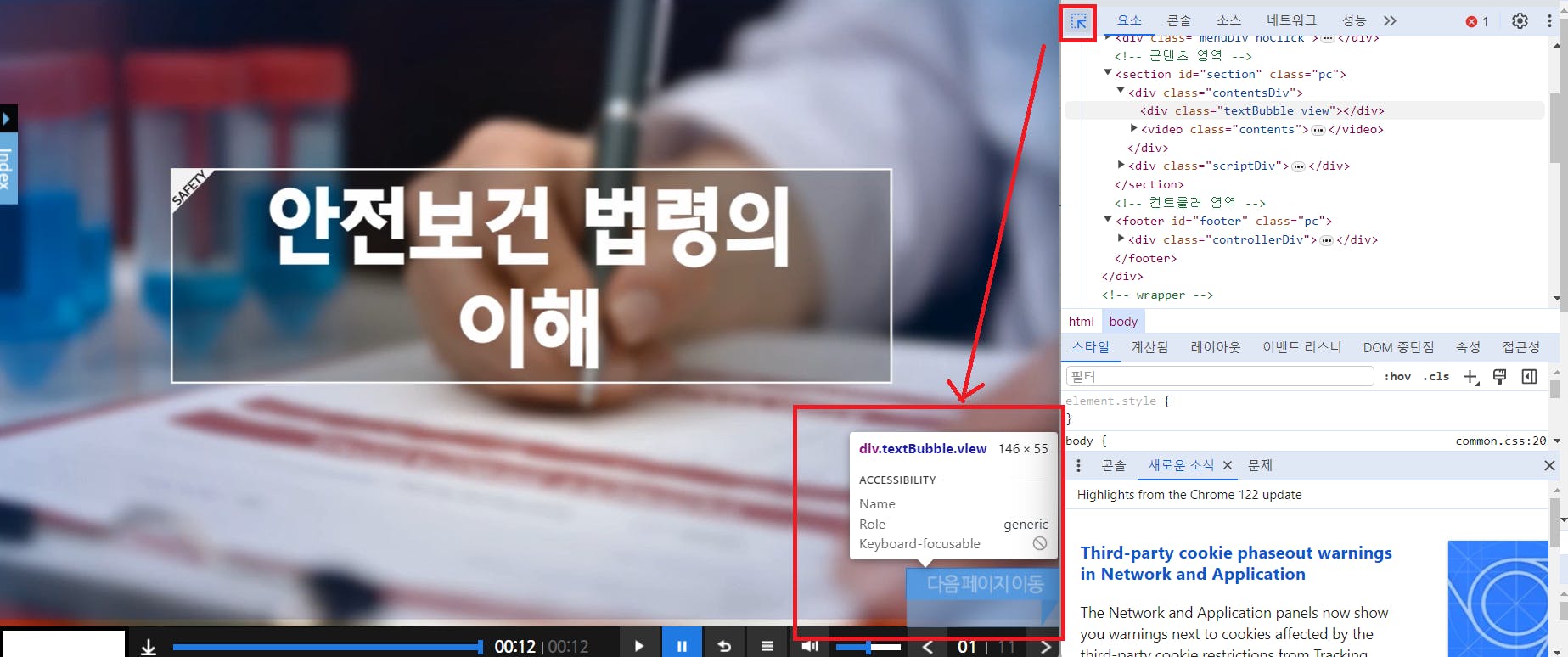Toggle the .cls element classes panel
The height and width of the screenshot is (657, 1568).
coord(1436,376)
